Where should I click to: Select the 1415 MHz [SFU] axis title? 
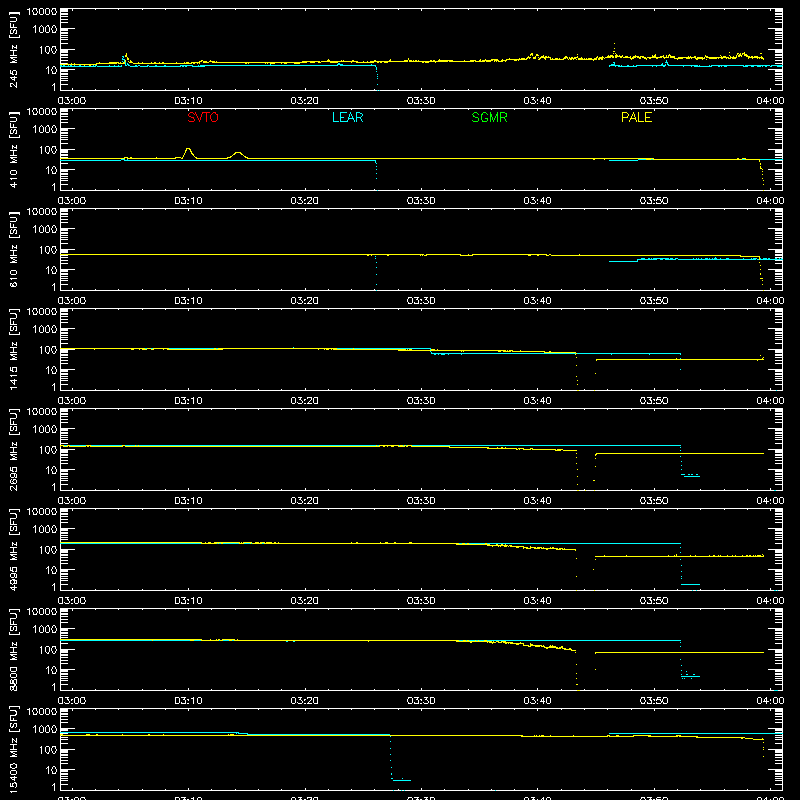click(x=14, y=349)
